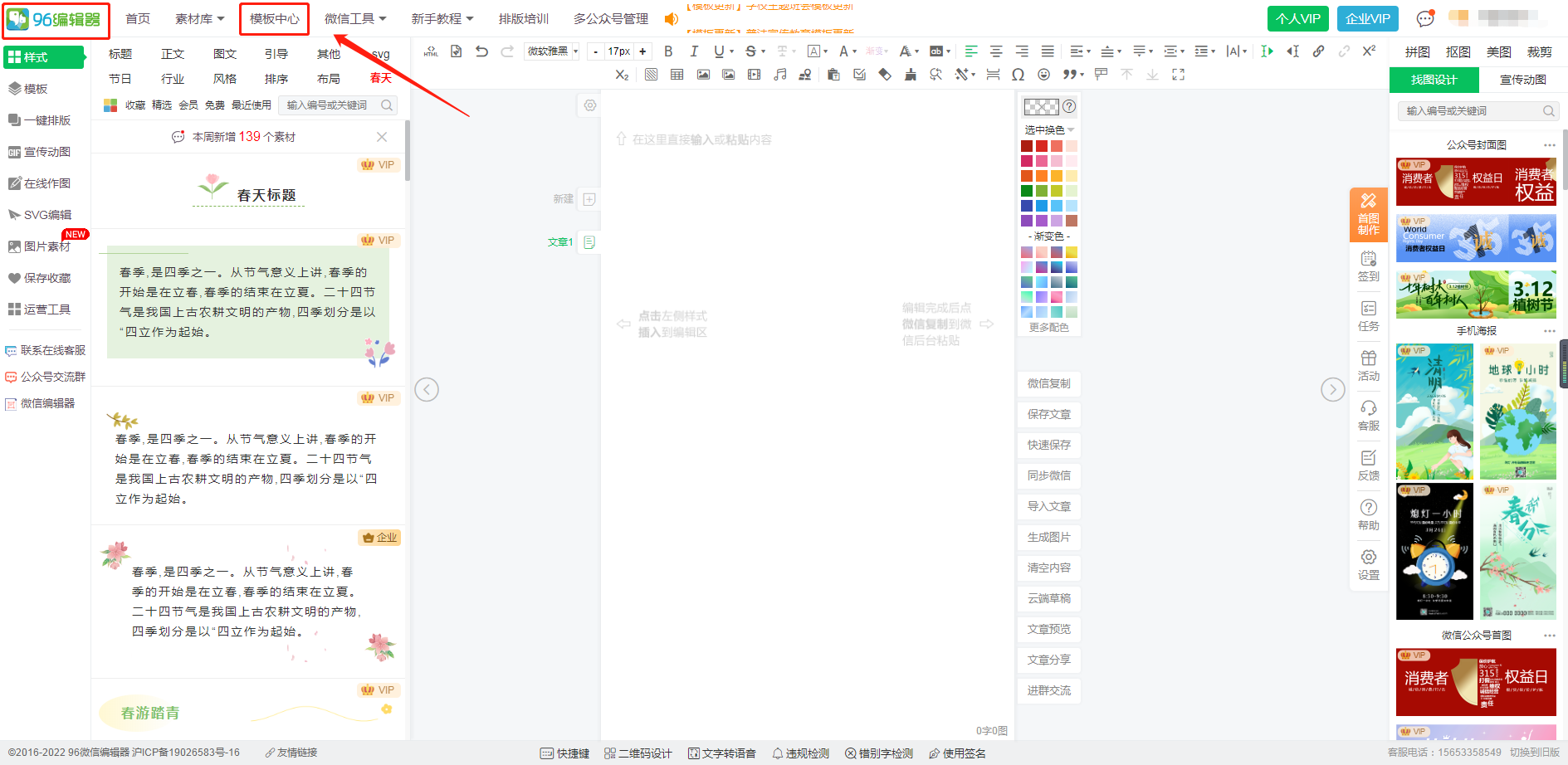Open 帮助 question mark icon
Screen dimensions: 1568x765
[1369, 515]
